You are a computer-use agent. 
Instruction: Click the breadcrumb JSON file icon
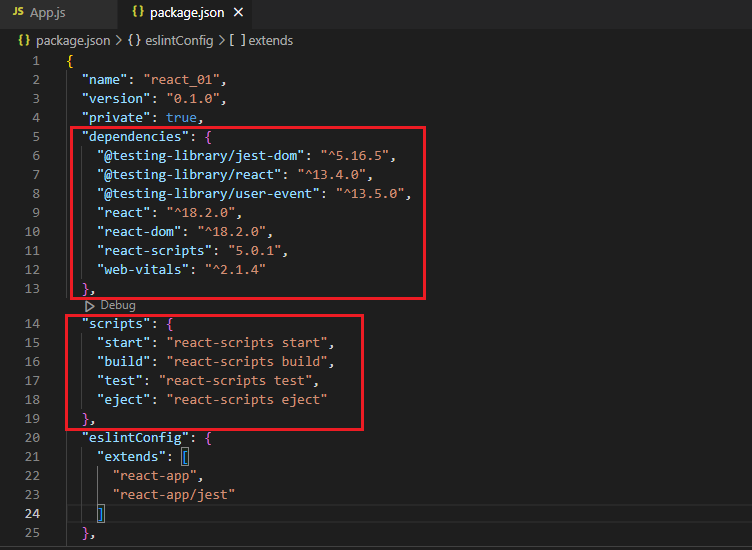pyautogui.click(x=24, y=40)
